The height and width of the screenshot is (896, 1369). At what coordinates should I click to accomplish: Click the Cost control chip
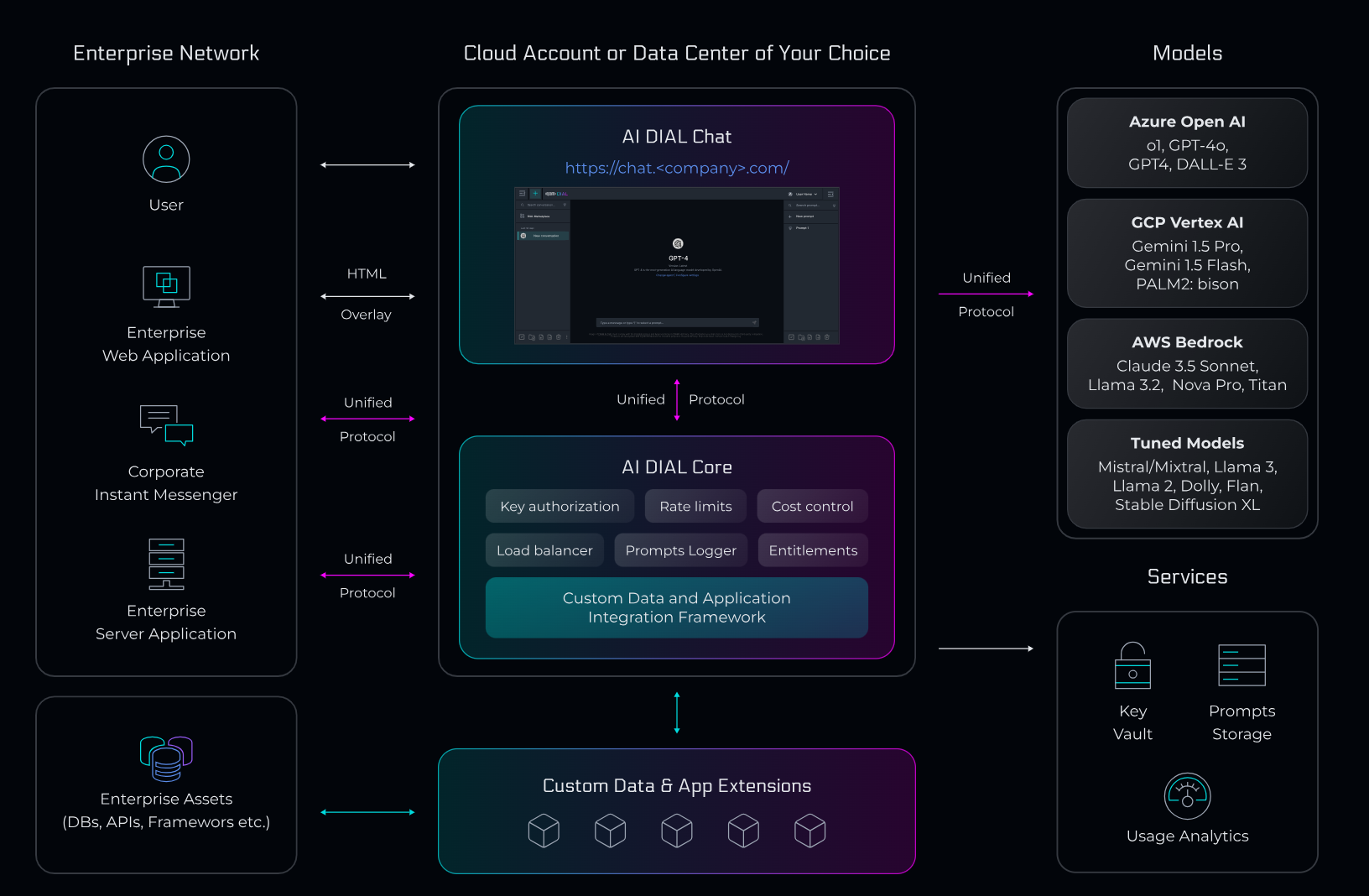pyautogui.click(x=812, y=506)
